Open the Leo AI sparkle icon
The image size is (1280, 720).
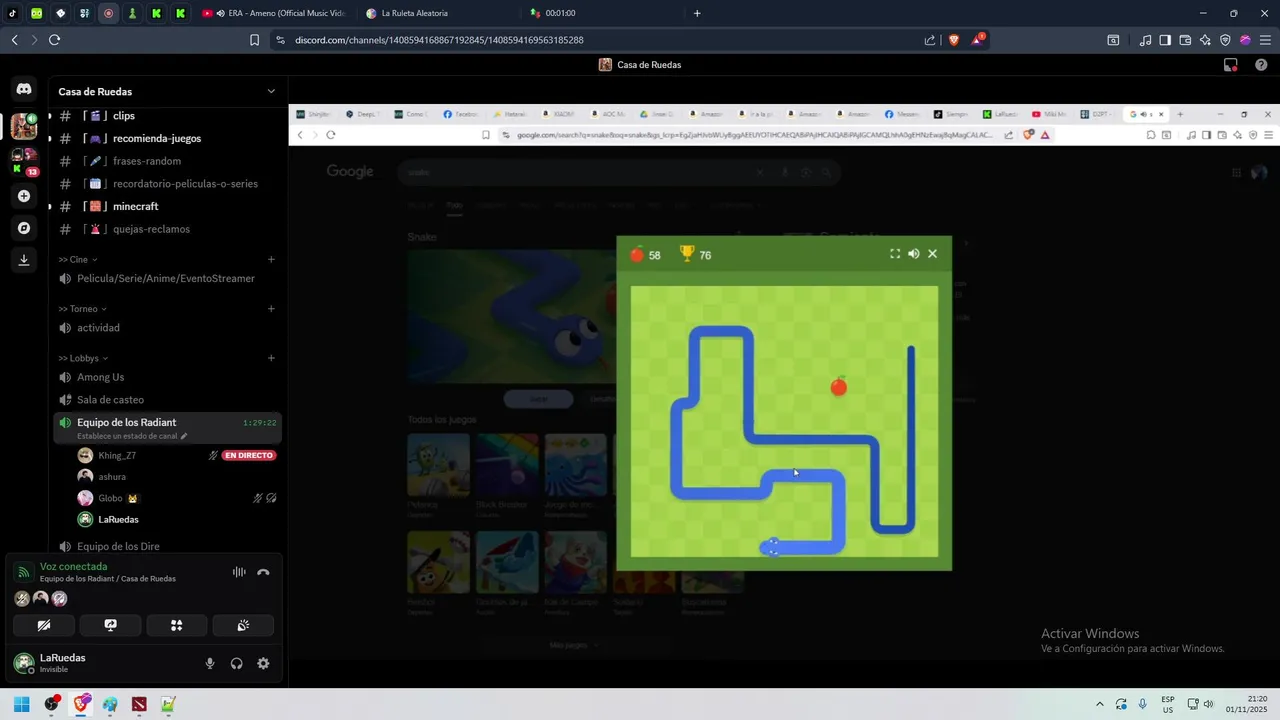[x=1205, y=40]
